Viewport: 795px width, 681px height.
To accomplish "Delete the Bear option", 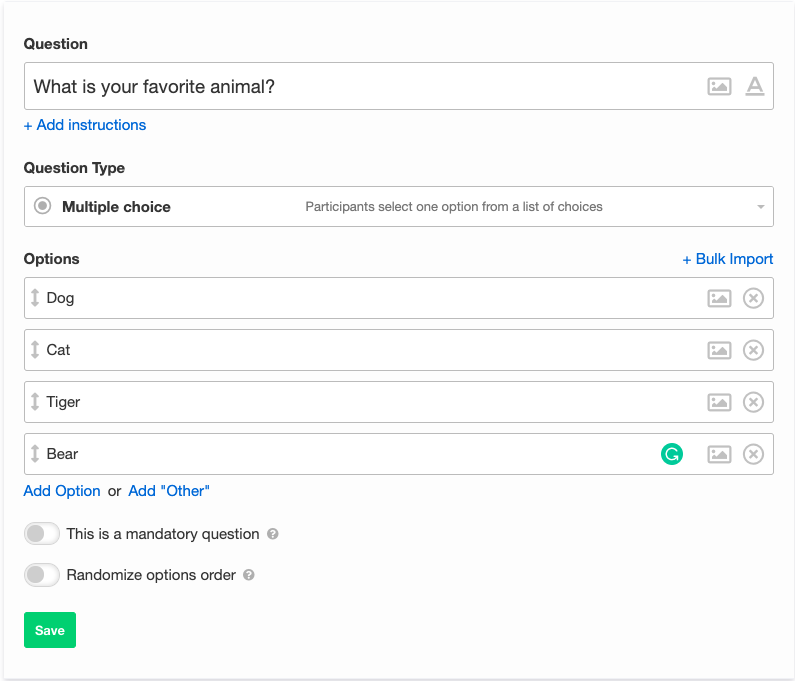I will 753,454.
